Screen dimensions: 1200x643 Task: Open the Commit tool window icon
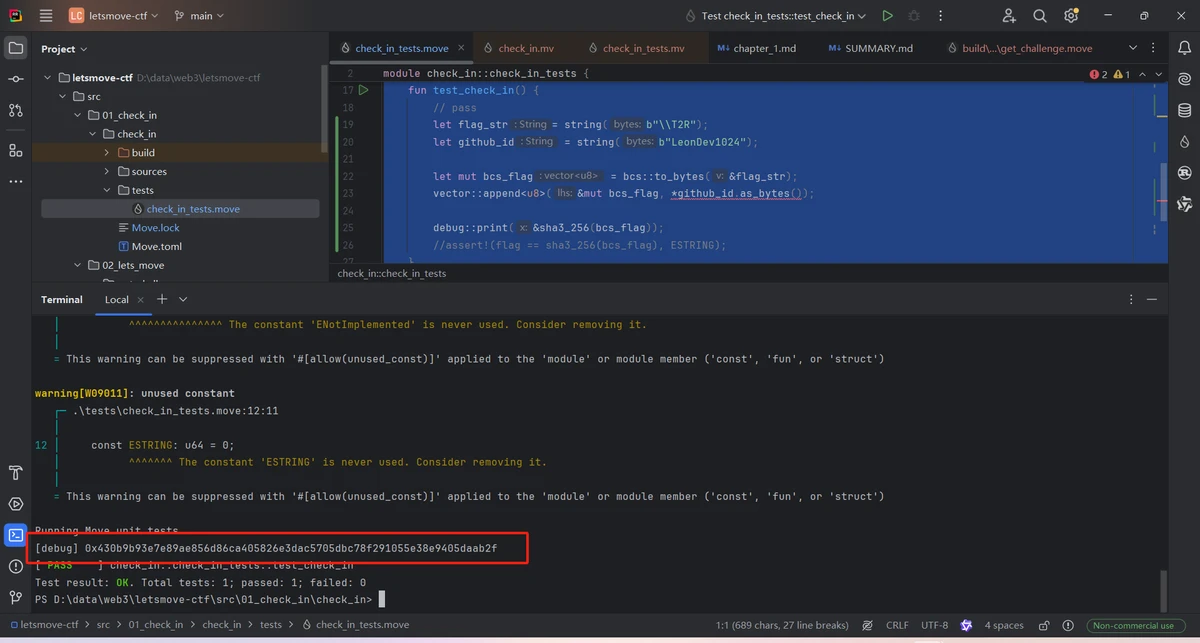coord(15,79)
